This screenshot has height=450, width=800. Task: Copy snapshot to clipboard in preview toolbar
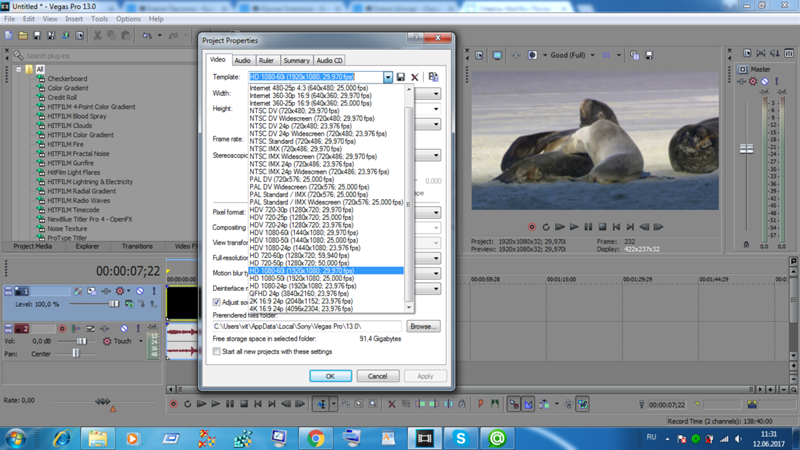[x=634, y=55]
